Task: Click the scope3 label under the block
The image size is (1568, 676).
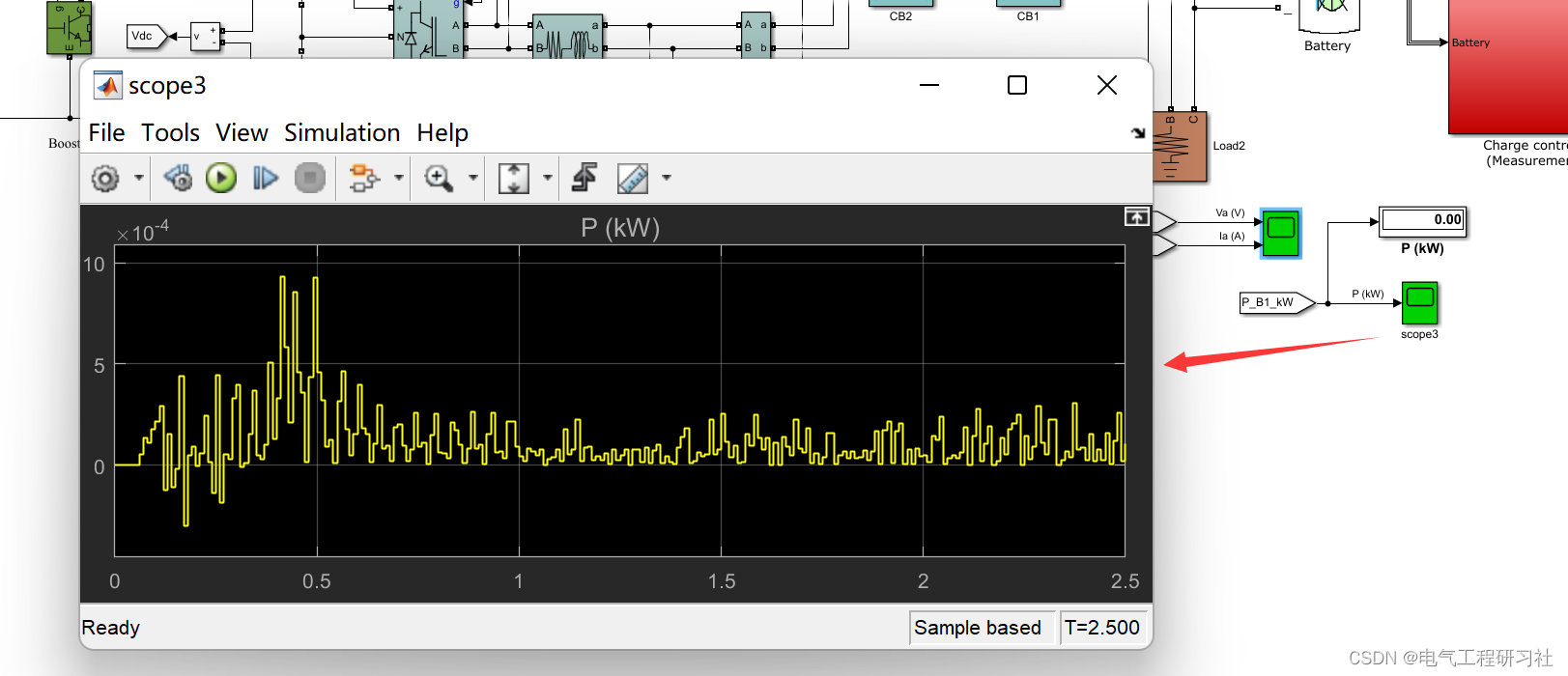Action: tap(1419, 335)
